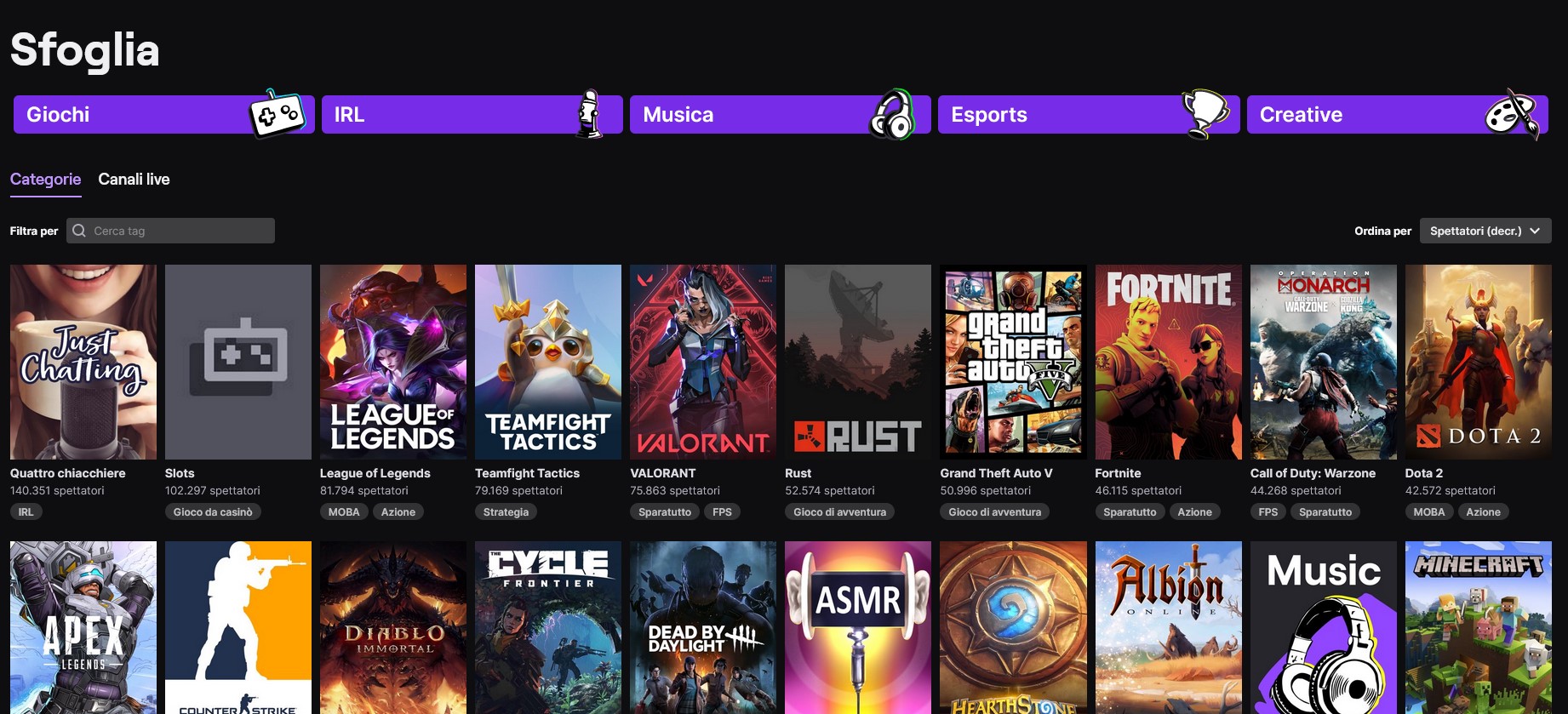The image size is (1568, 714).
Task: Click the magnifier icon in tag search
Action: click(x=79, y=231)
